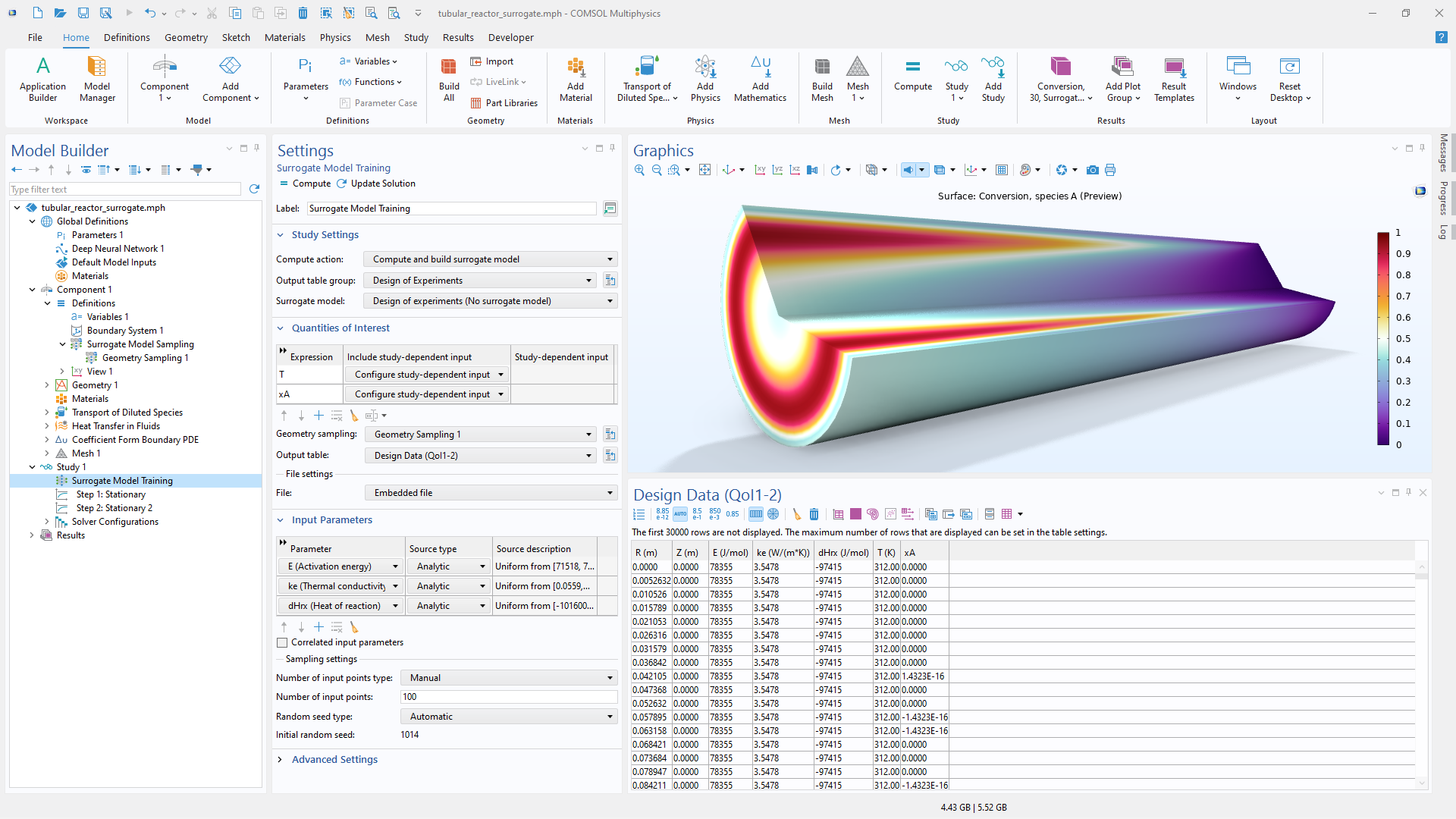
Task: Click Update Solution in Settings
Action: [x=376, y=184]
